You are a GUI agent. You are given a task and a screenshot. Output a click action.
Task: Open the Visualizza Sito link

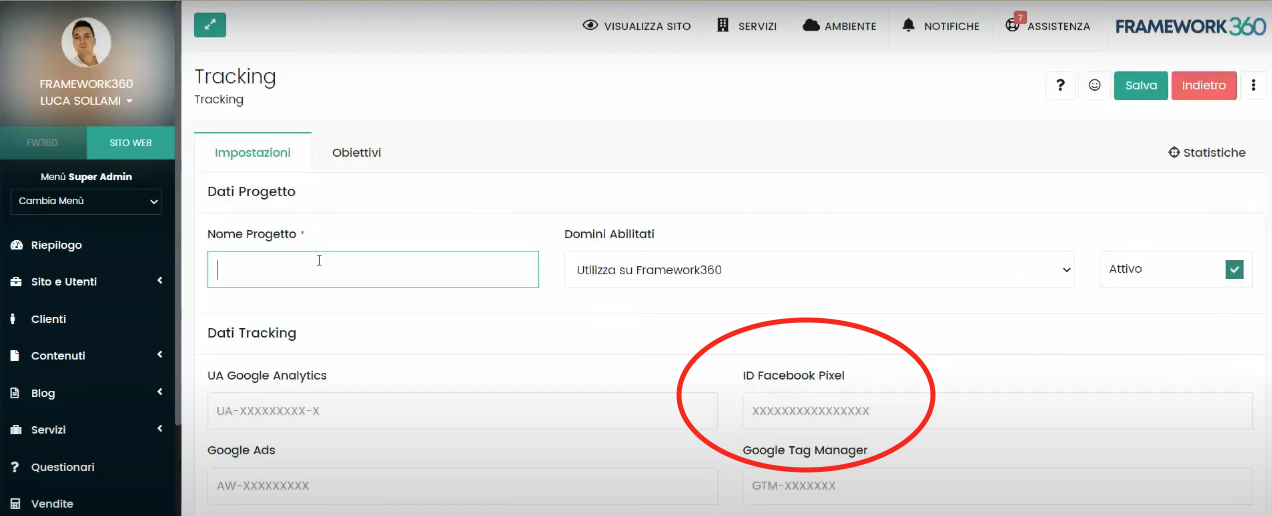tap(636, 26)
